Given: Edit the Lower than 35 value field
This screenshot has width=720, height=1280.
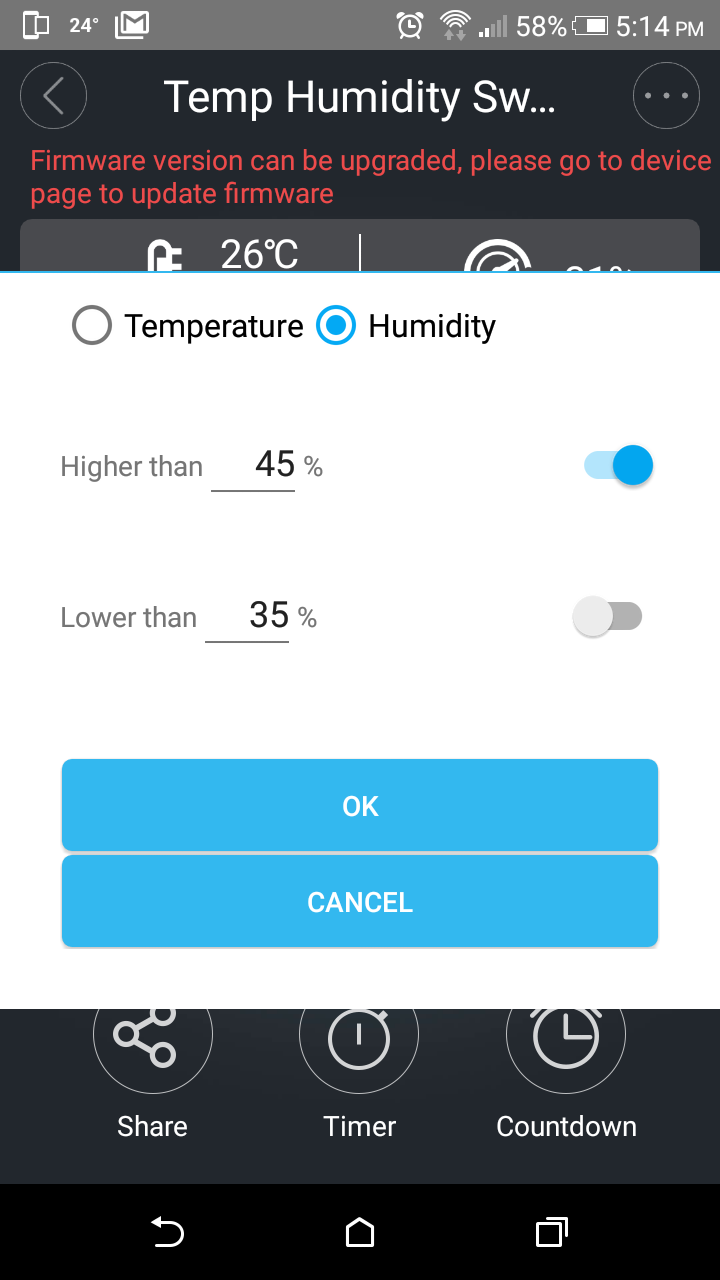Looking at the screenshot, I should pos(247,617).
